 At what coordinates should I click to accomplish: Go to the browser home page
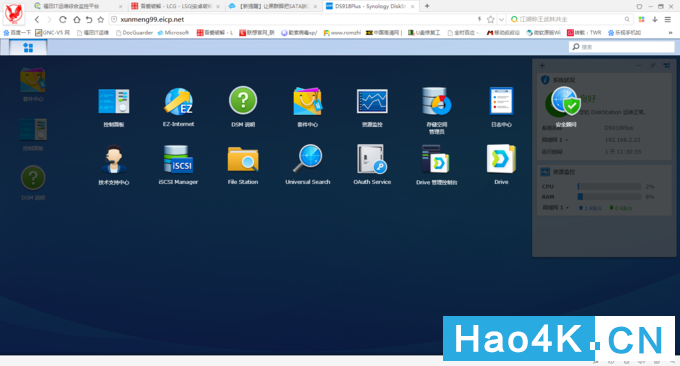(x=76, y=20)
